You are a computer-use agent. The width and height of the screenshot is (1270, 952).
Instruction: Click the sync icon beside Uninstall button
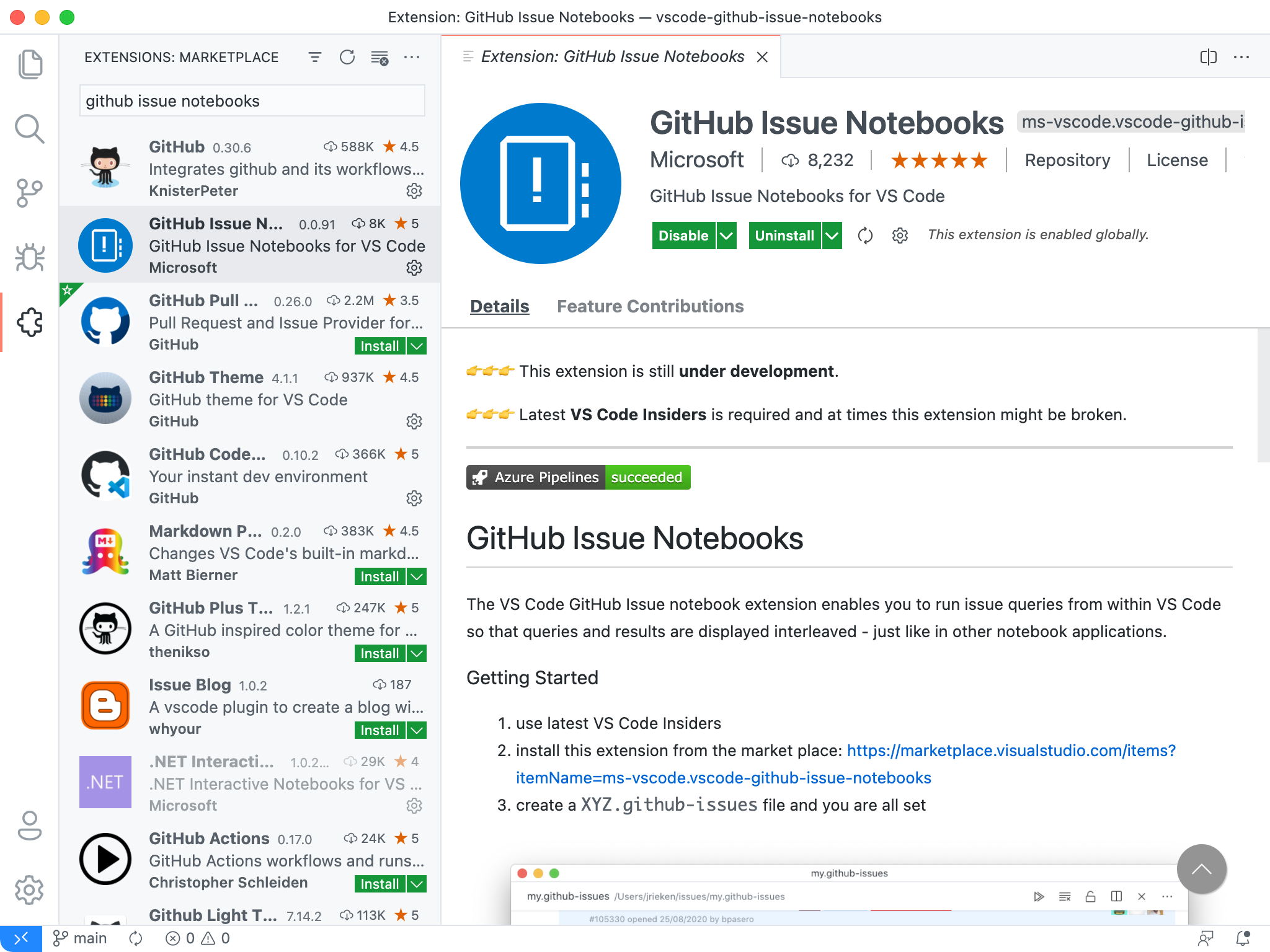click(865, 236)
